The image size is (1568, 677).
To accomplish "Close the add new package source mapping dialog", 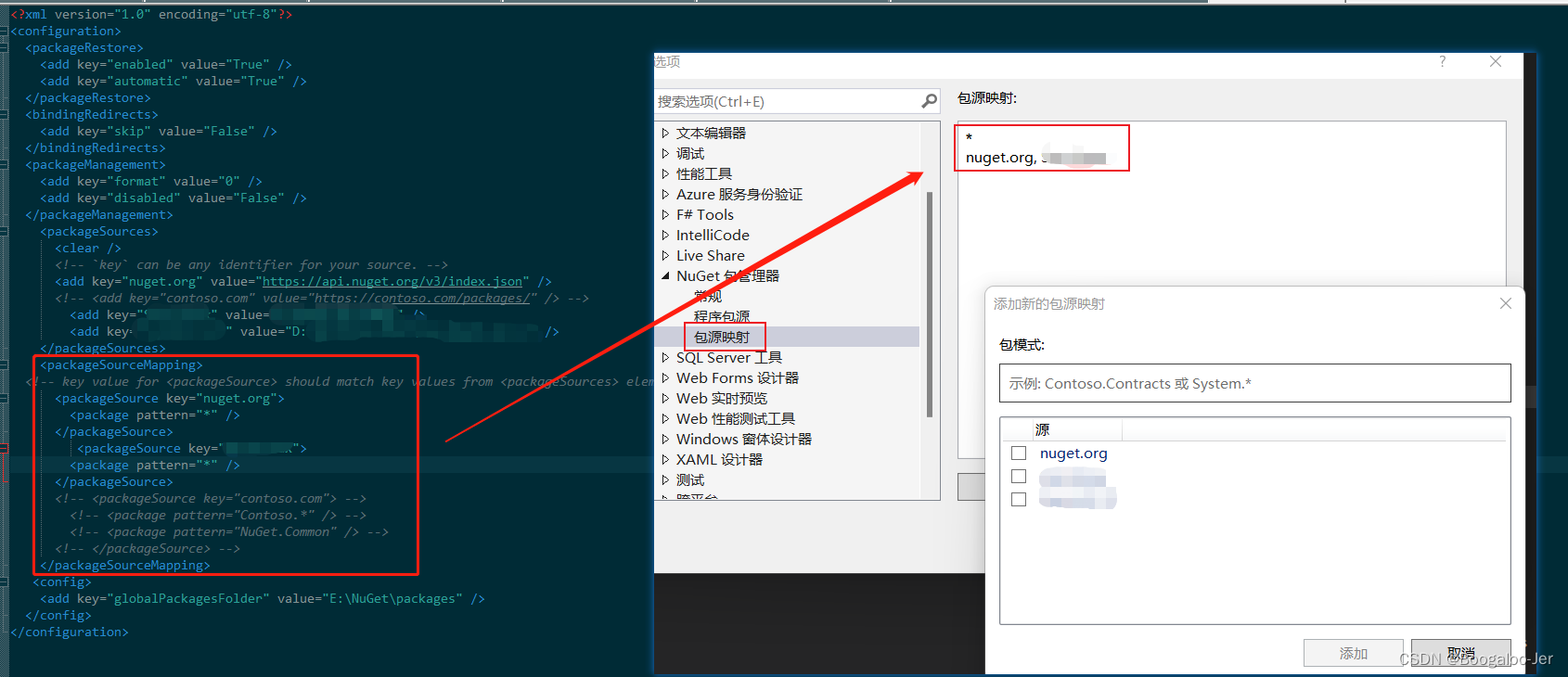I will (1505, 303).
